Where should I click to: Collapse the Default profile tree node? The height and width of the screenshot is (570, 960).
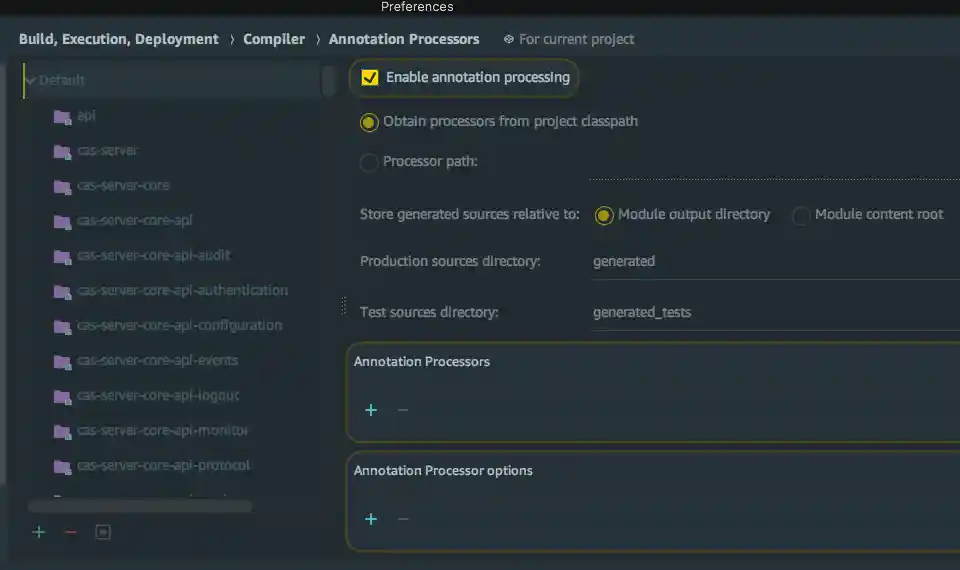pos(31,81)
